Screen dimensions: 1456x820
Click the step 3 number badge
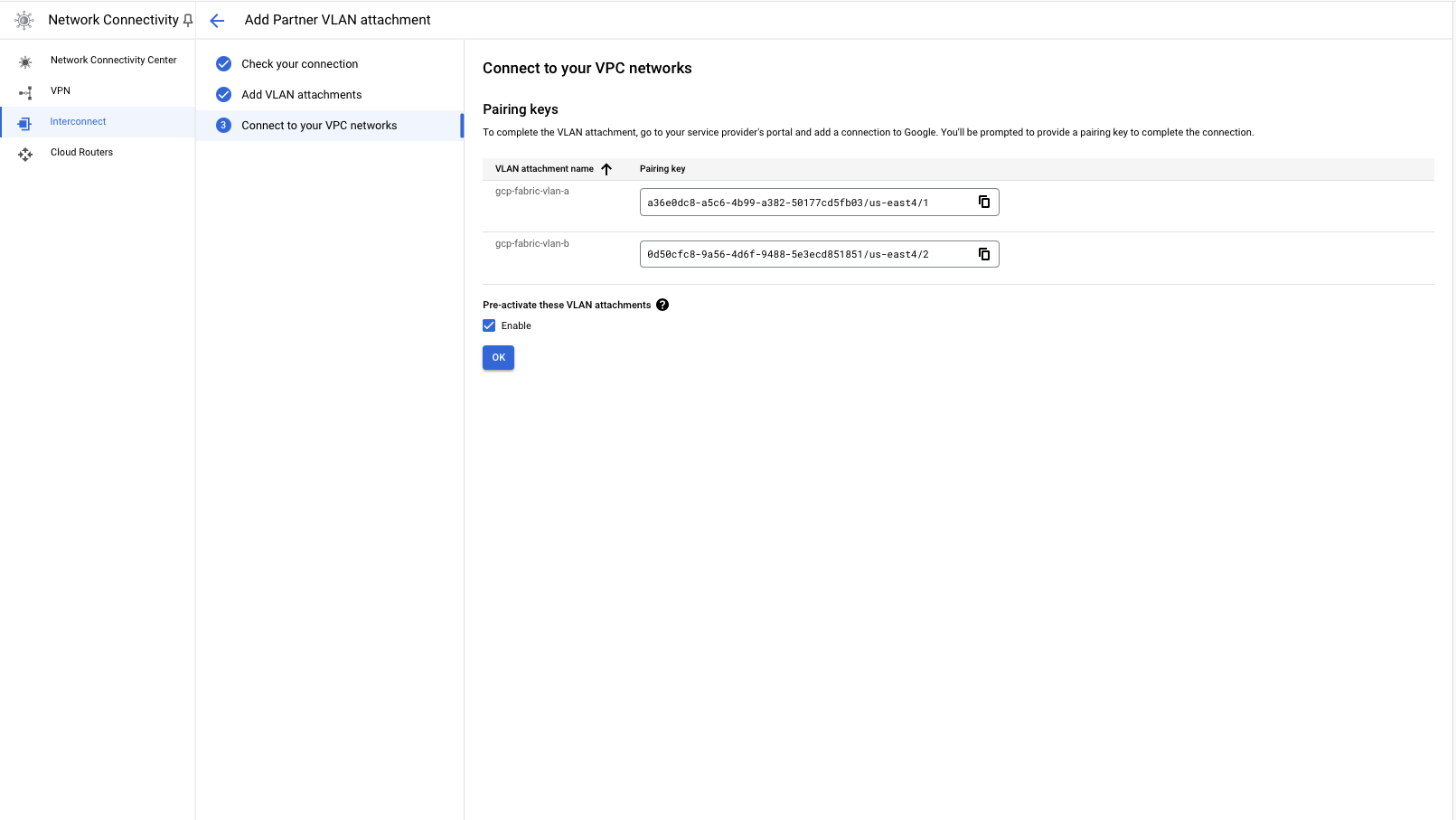[223, 126]
